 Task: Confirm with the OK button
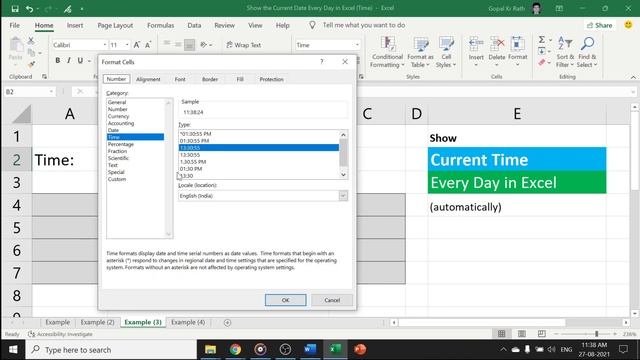pyautogui.click(x=285, y=300)
